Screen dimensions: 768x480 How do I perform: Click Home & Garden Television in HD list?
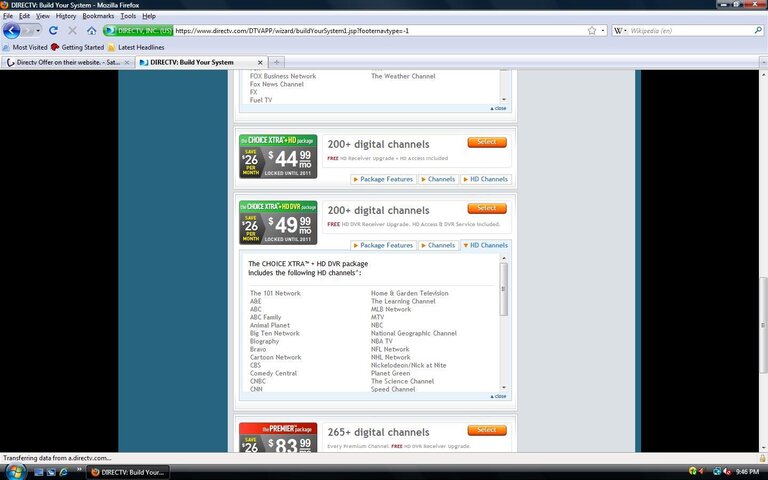click(x=409, y=293)
